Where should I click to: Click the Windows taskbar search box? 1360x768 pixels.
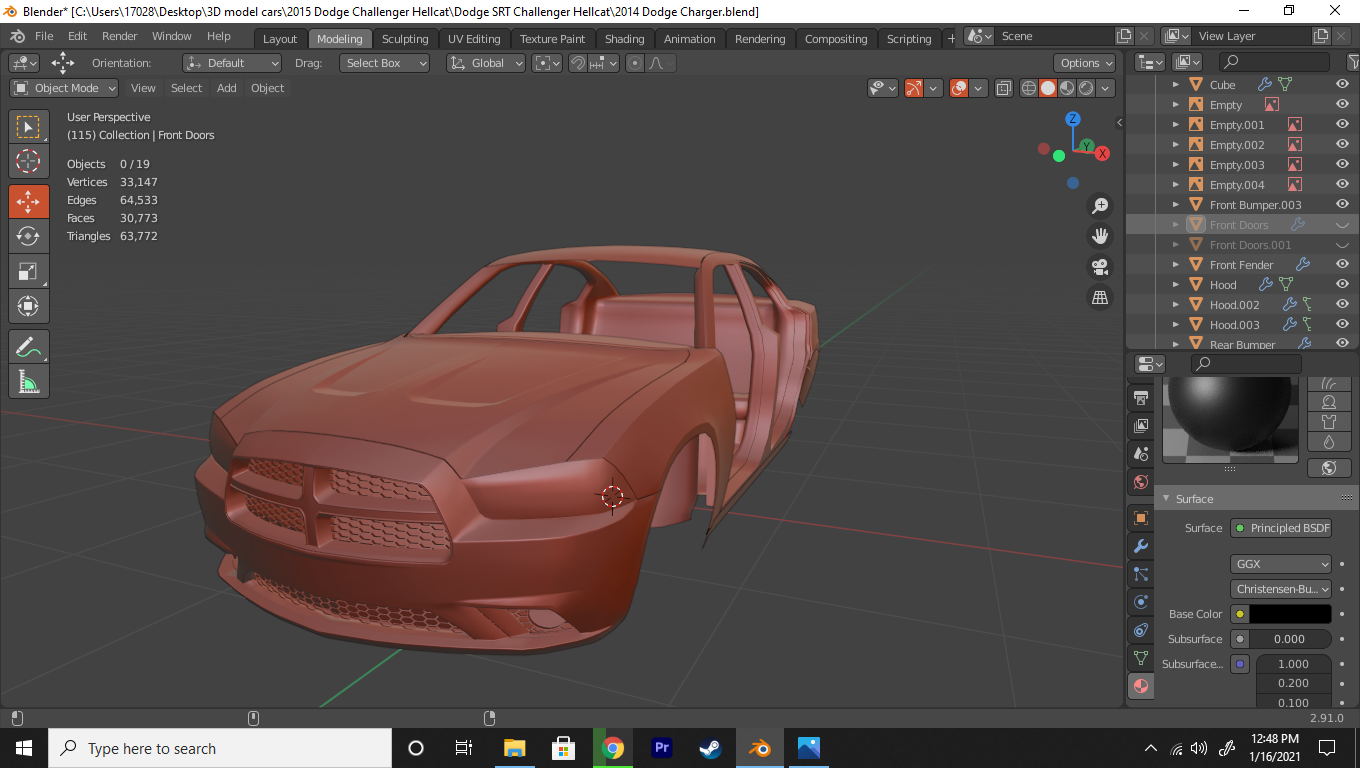220,748
